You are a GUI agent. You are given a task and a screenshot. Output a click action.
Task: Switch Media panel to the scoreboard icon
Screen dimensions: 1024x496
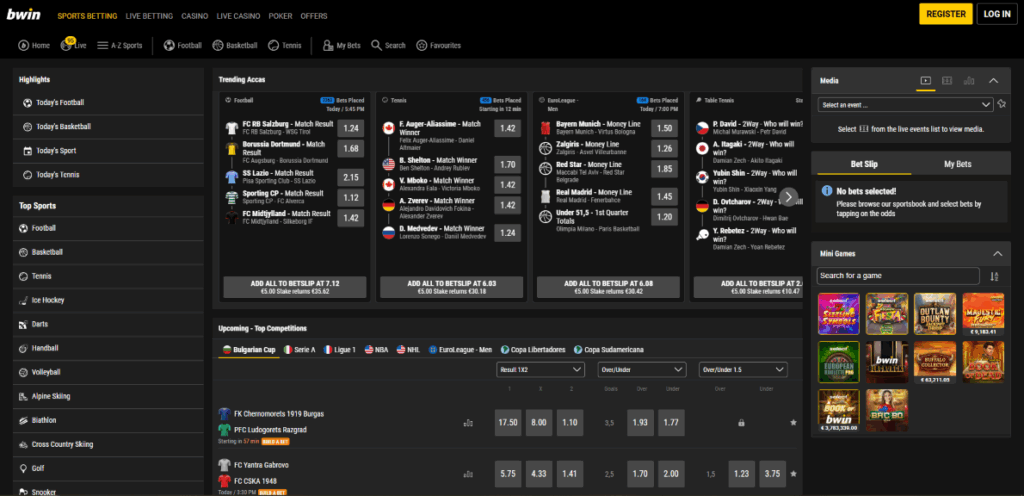(947, 80)
